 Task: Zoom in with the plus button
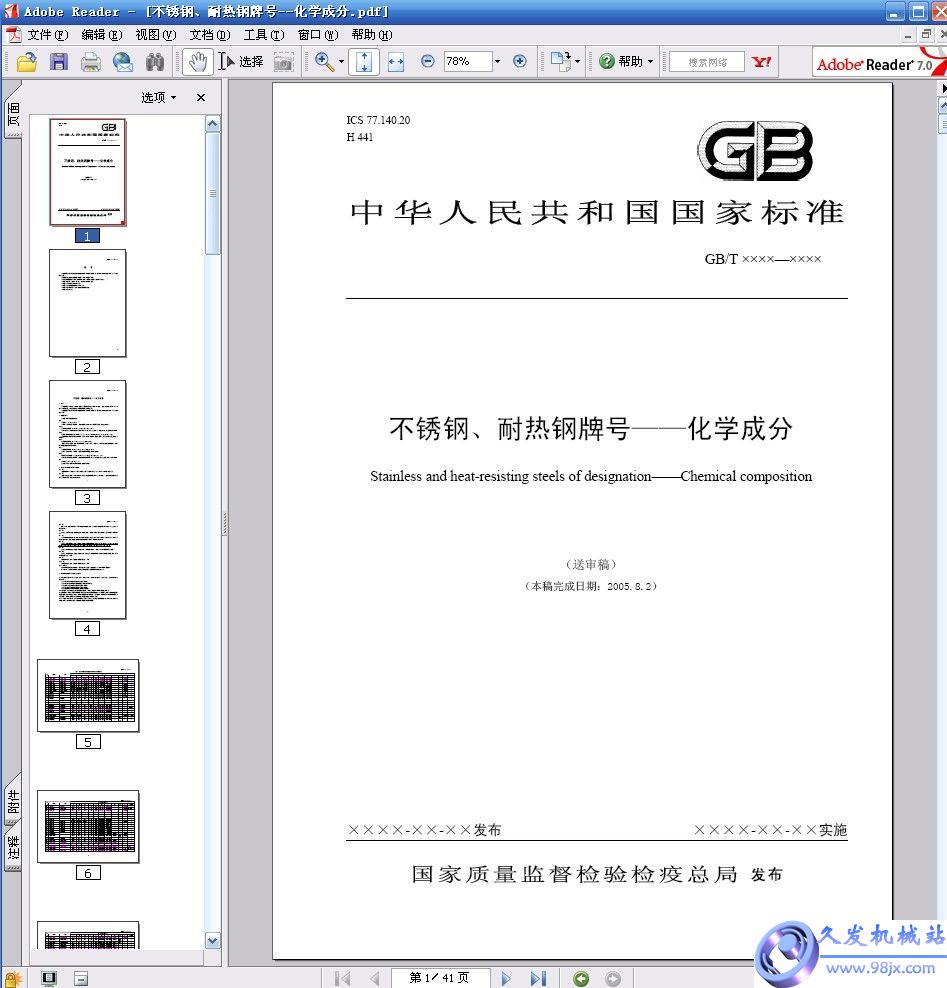519,61
